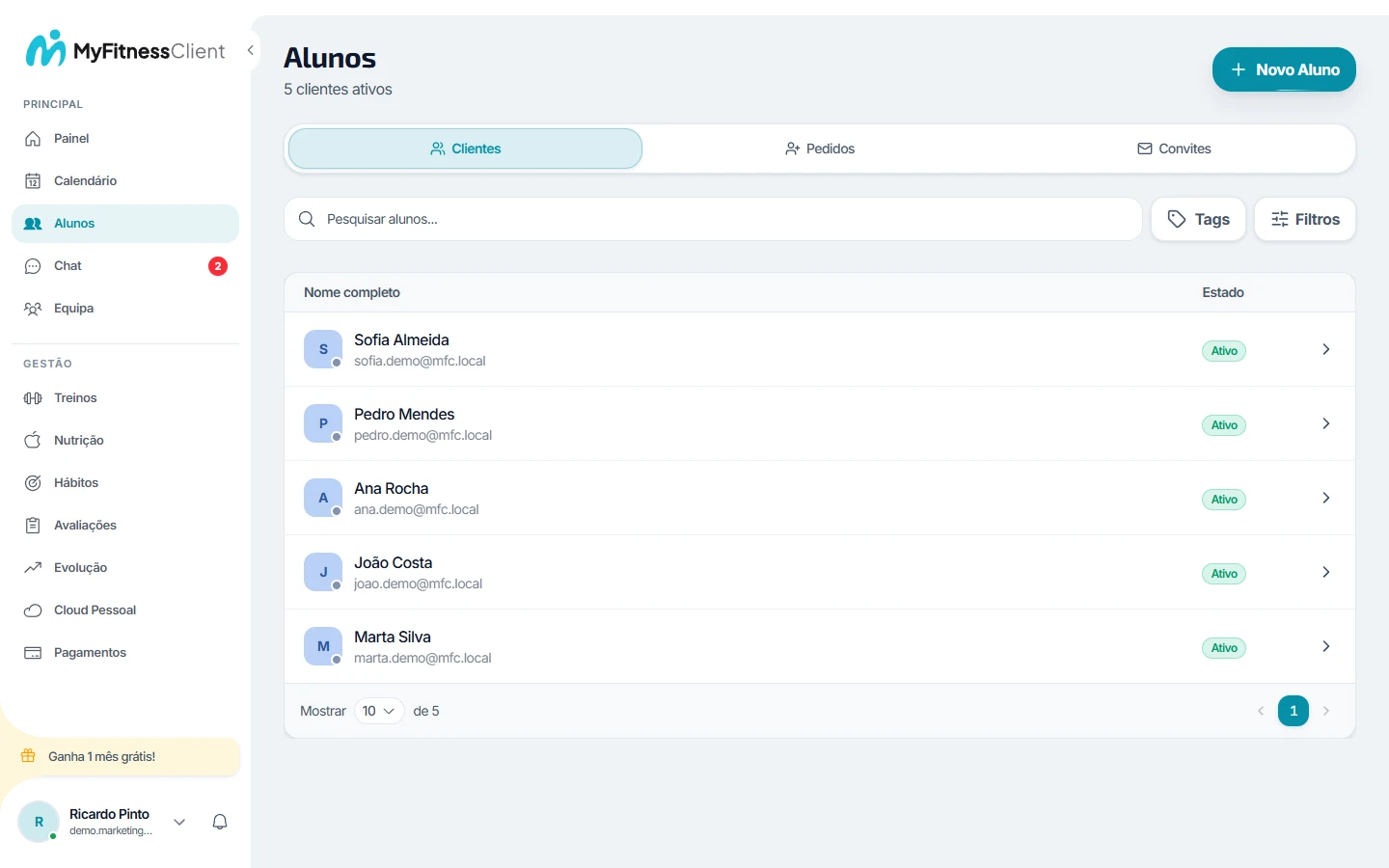Image resolution: width=1389 pixels, height=868 pixels.
Task: Switch to the Clientes tab
Action: (x=465, y=149)
